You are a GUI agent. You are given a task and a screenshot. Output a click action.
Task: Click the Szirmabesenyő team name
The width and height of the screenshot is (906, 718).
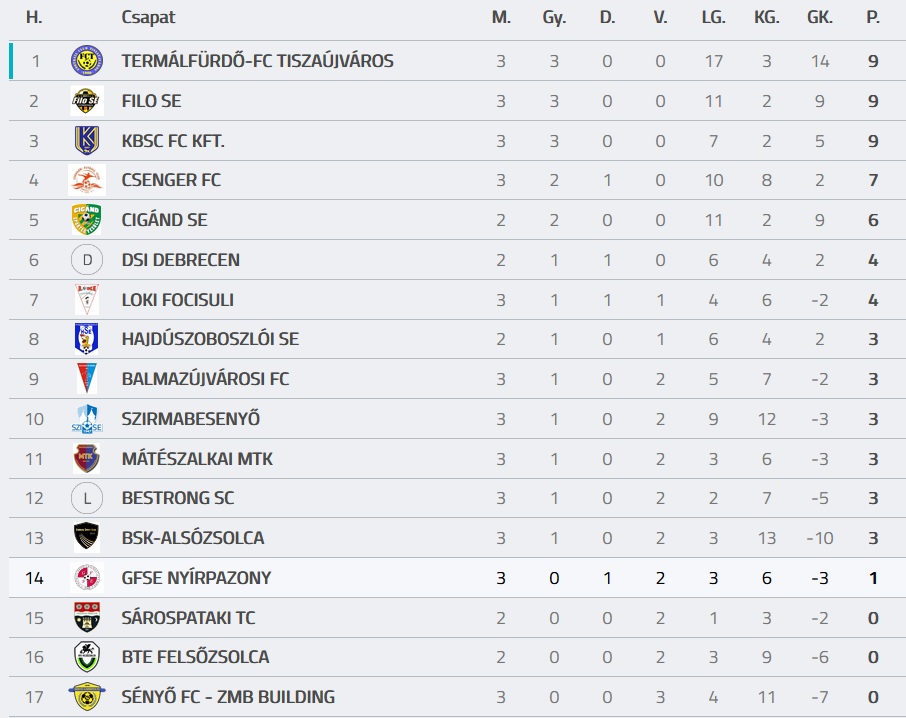tap(191, 418)
